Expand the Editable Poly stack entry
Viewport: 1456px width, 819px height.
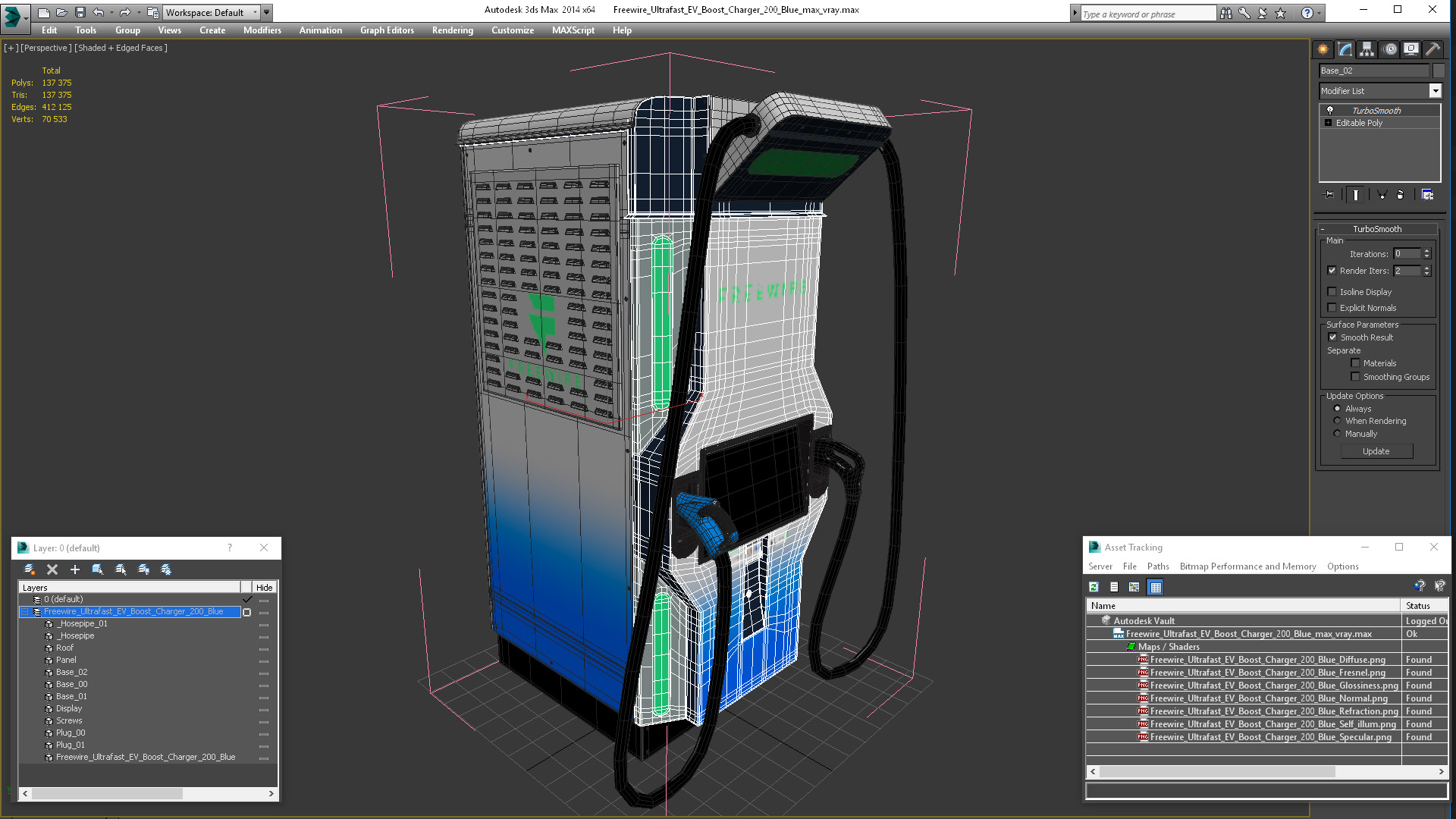pyautogui.click(x=1328, y=123)
